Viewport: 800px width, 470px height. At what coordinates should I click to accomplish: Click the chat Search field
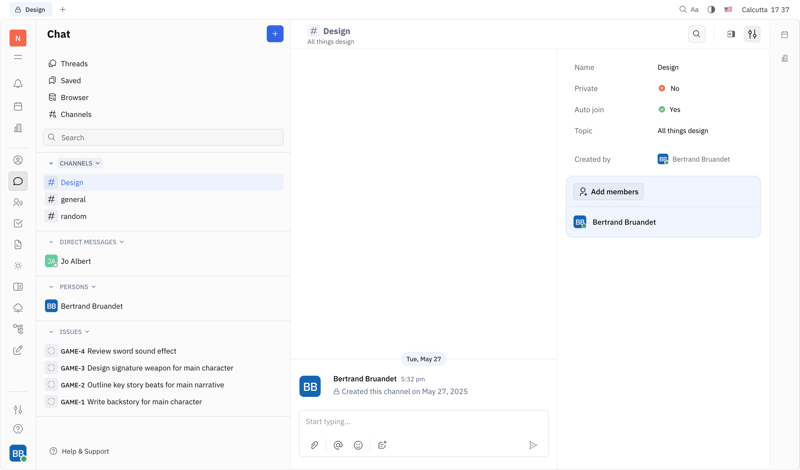coord(163,137)
